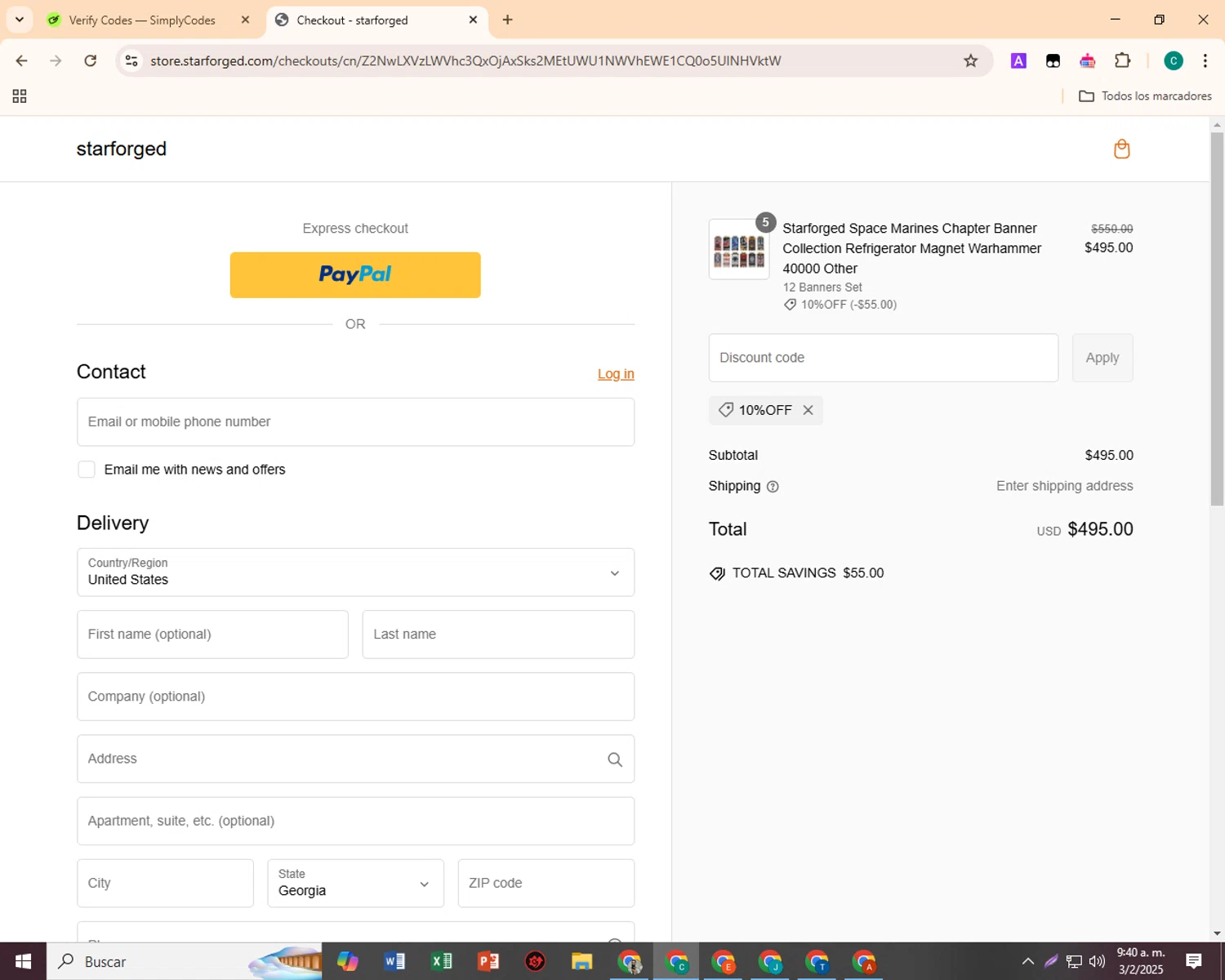Click the Copilot icon on the taskbar
The height and width of the screenshot is (980, 1225).
348,961
